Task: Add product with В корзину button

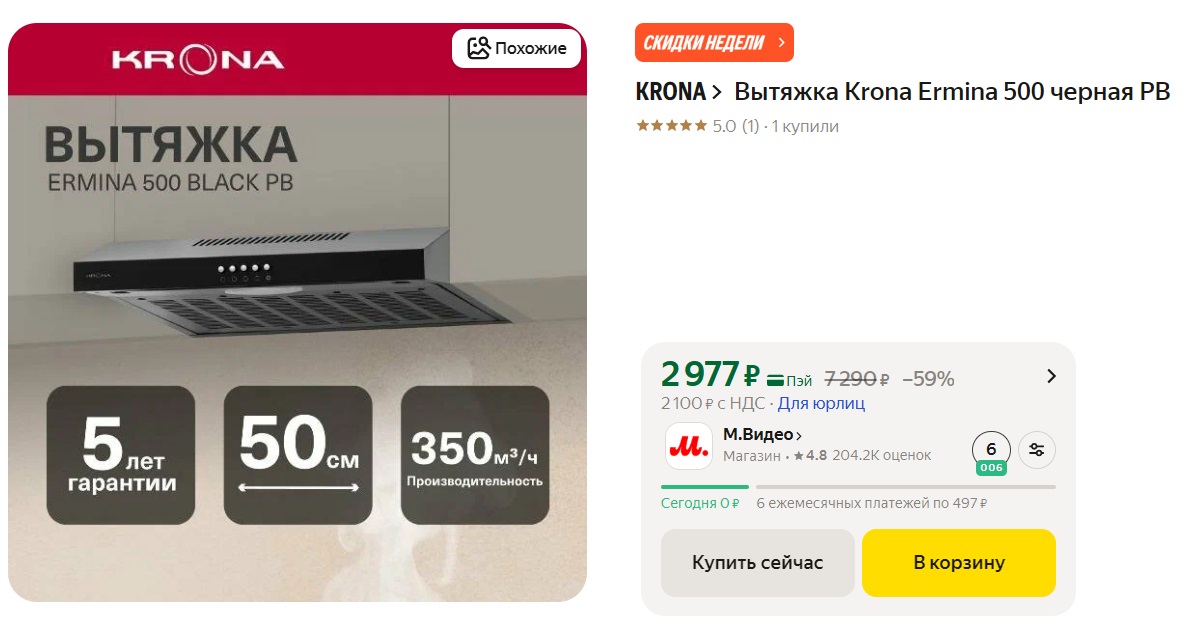Action: pos(958,562)
